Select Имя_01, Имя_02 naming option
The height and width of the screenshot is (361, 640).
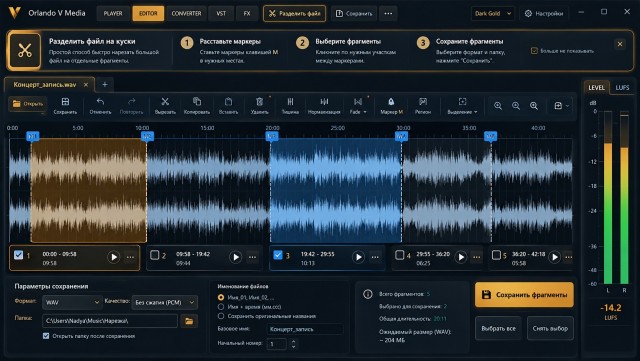coord(221,297)
